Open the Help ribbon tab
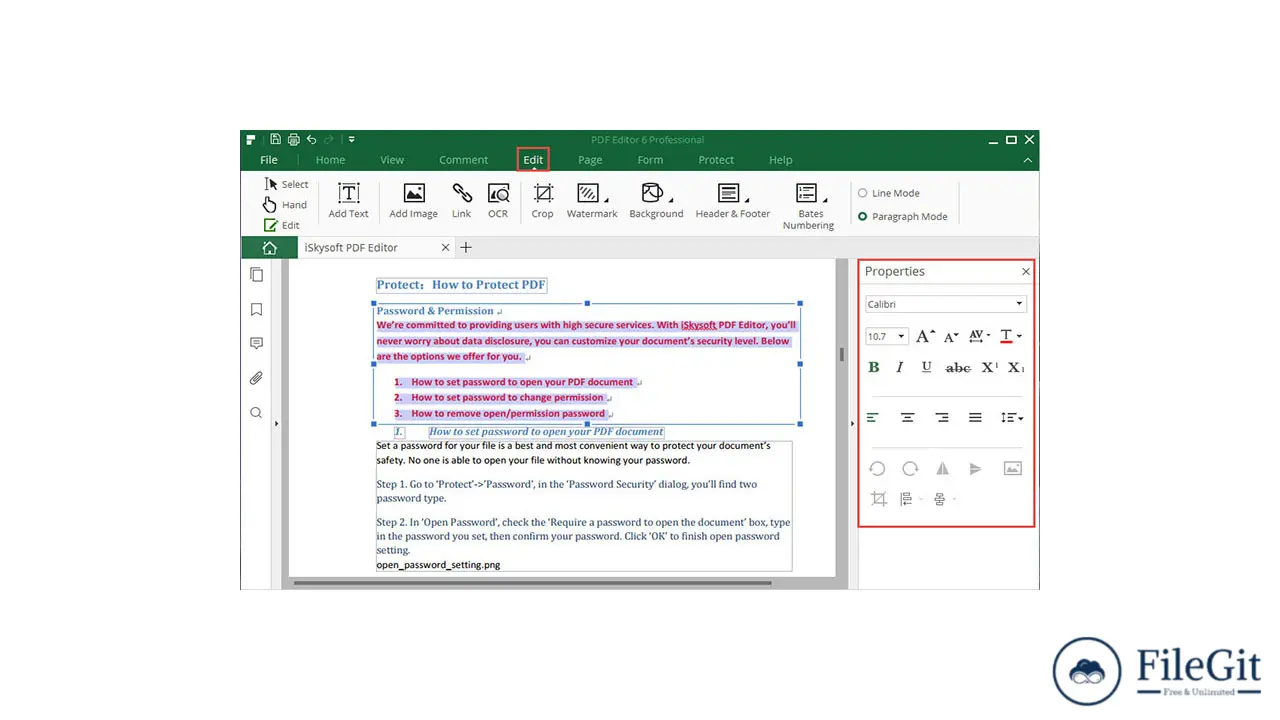1280x720 pixels. coord(781,160)
